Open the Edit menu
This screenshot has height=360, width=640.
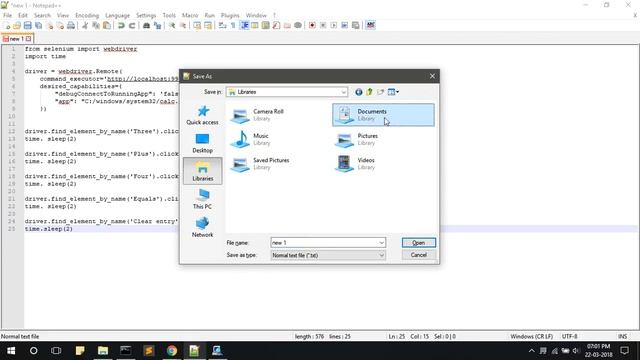coord(23,15)
